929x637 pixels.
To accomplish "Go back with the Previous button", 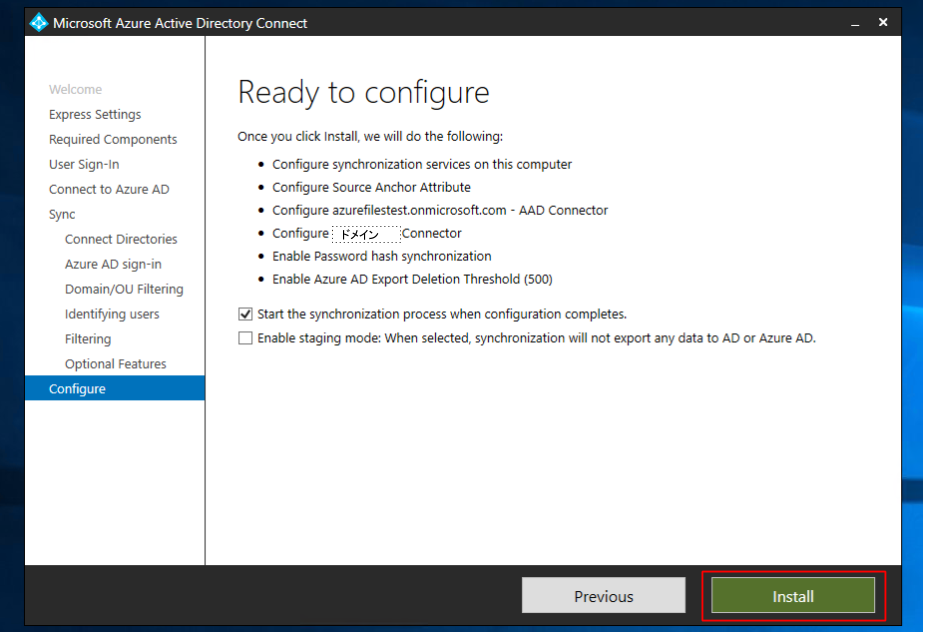I will coord(603,596).
